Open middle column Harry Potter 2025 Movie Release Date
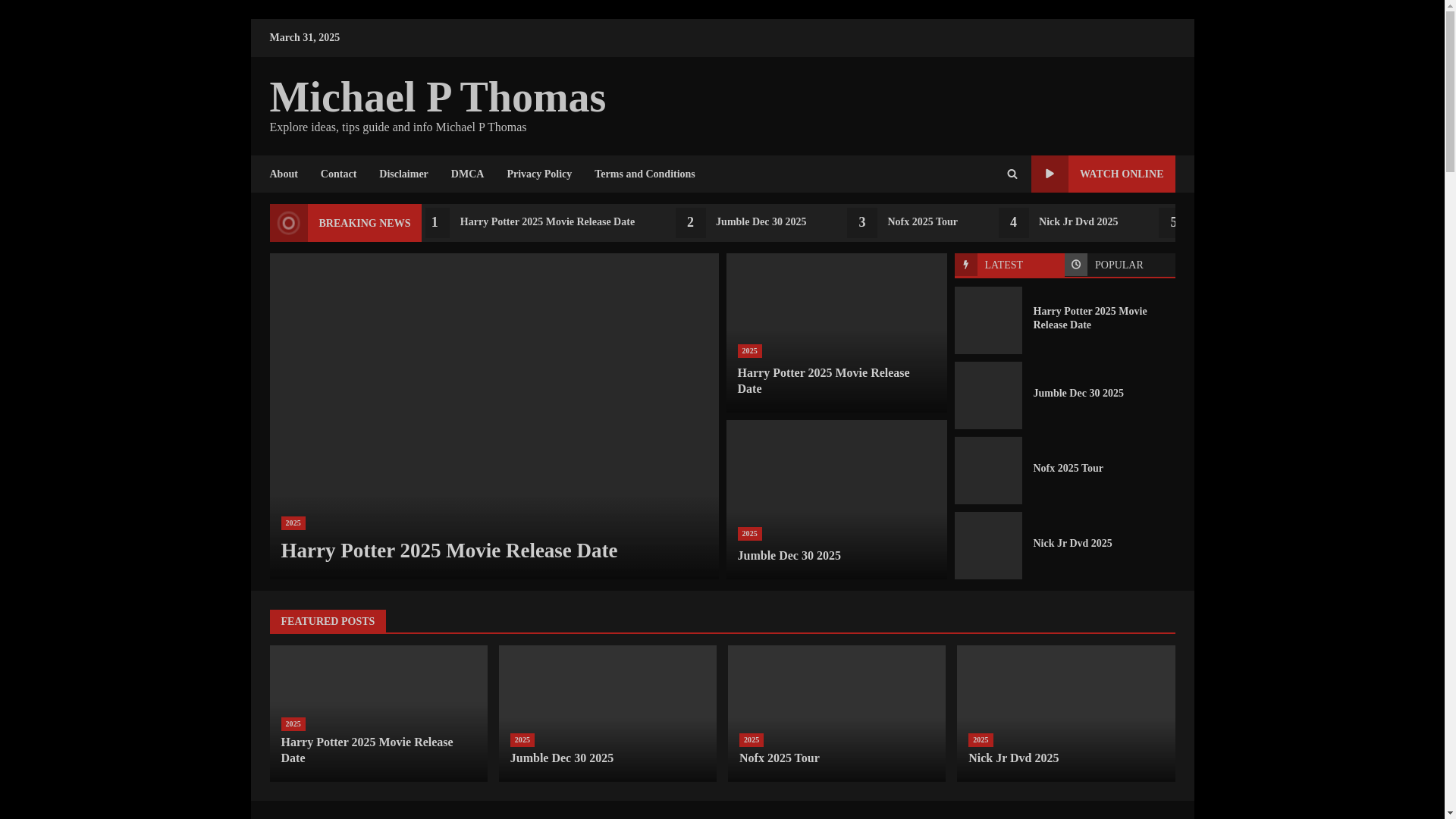 point(823,381)
